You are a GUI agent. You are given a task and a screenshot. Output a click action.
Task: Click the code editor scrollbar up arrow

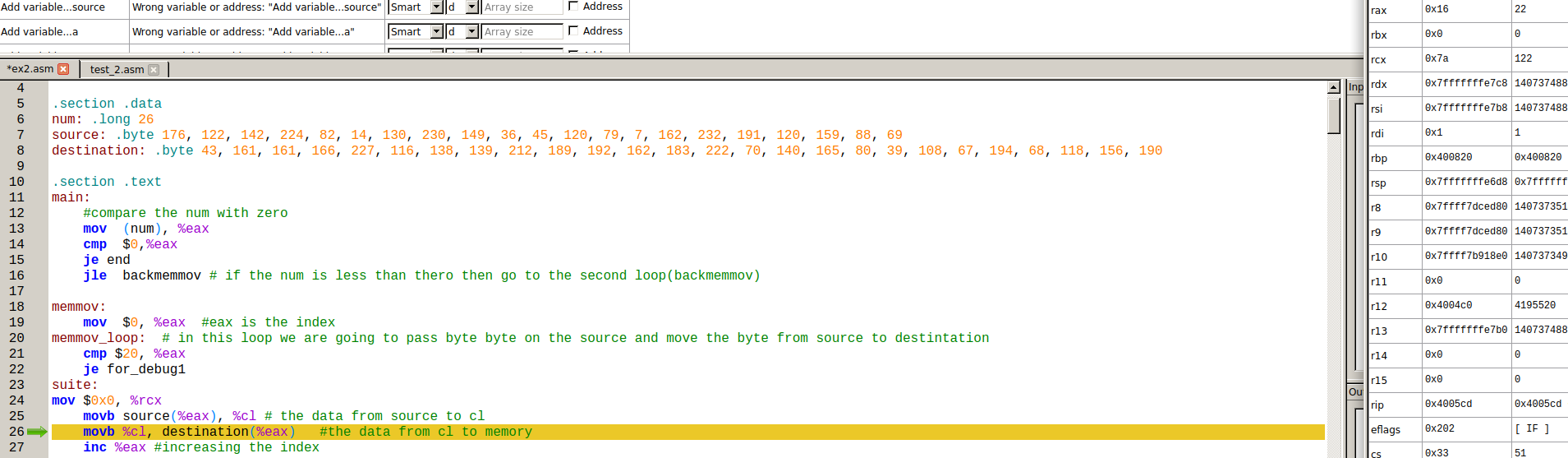click(x=1334, y=87)
